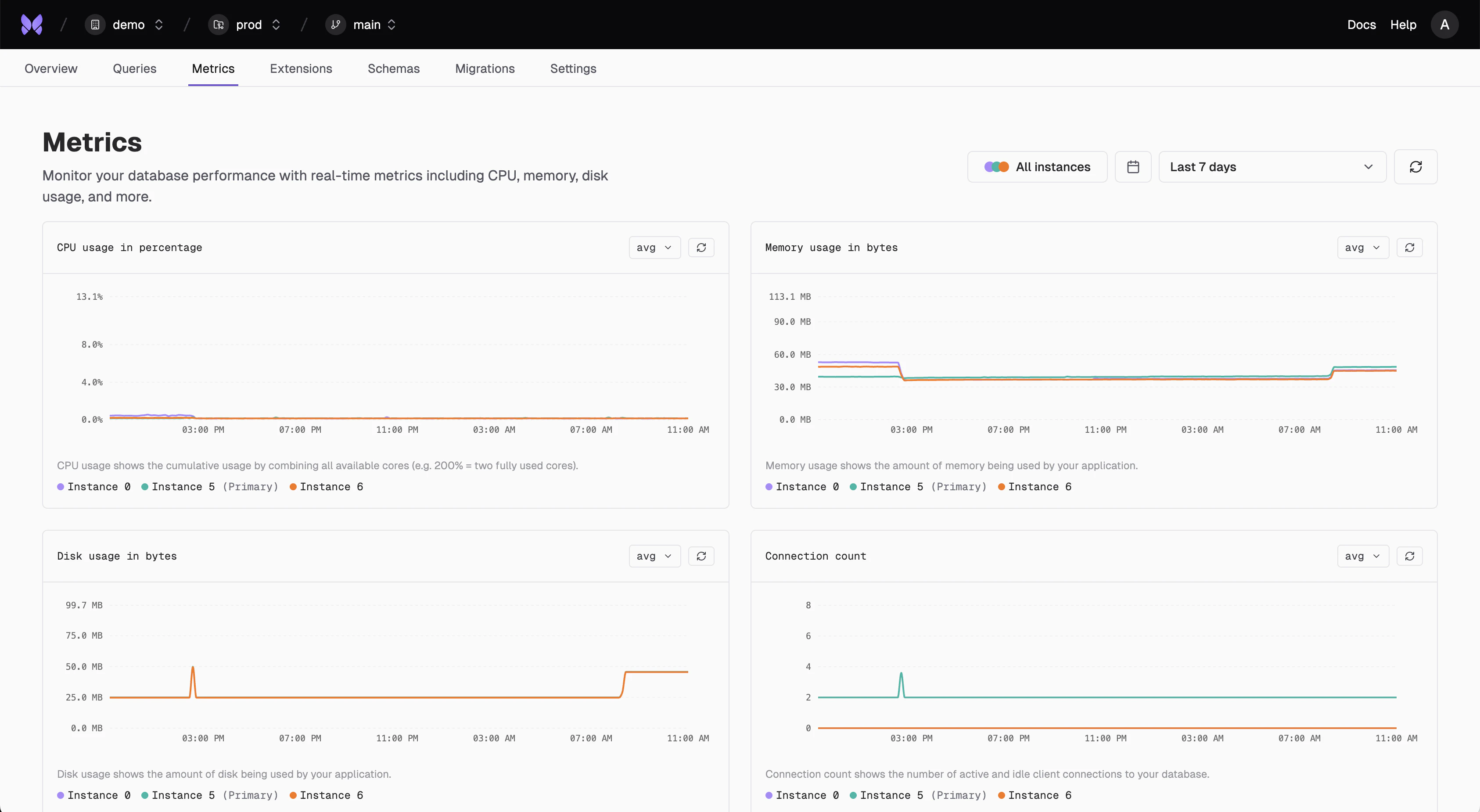Screen dimensions: 1480x812
Task: Click the butterfly logo in the top left
Action: pyautogui.click(x=32, y=24)
